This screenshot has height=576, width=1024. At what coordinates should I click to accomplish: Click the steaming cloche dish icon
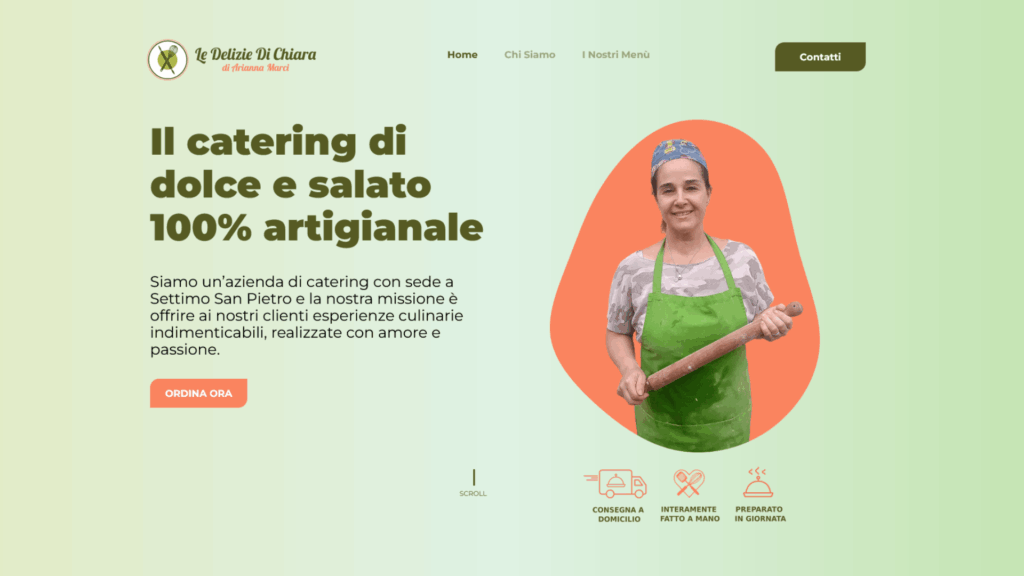click(x=758, y=483)
